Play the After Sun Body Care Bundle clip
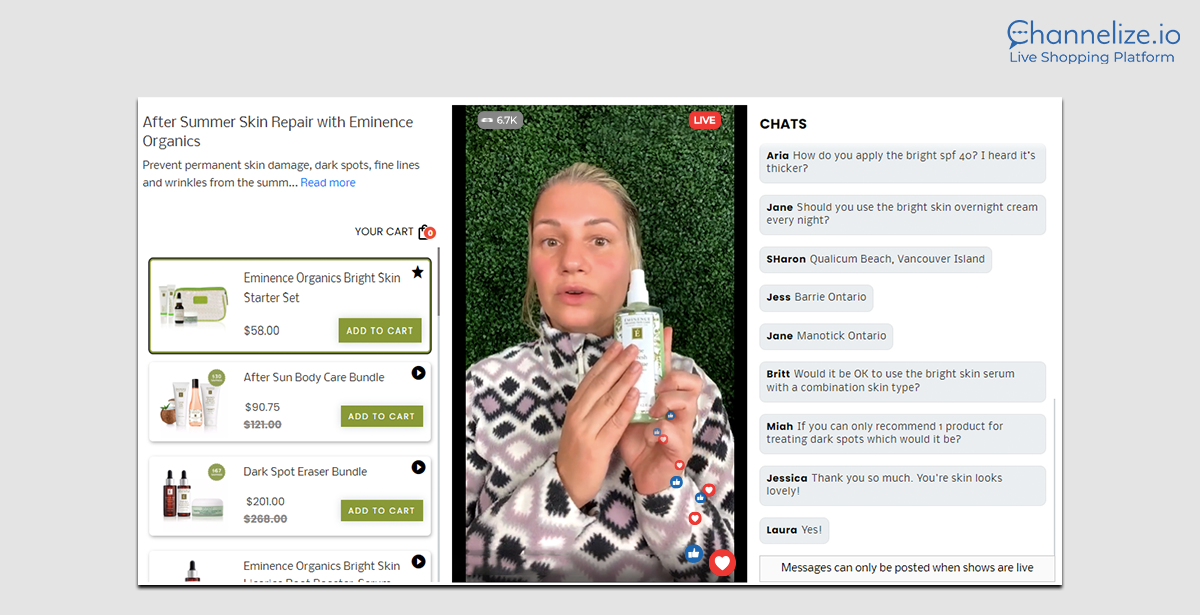Screen dimensions: 1200x615 point(418,373)
